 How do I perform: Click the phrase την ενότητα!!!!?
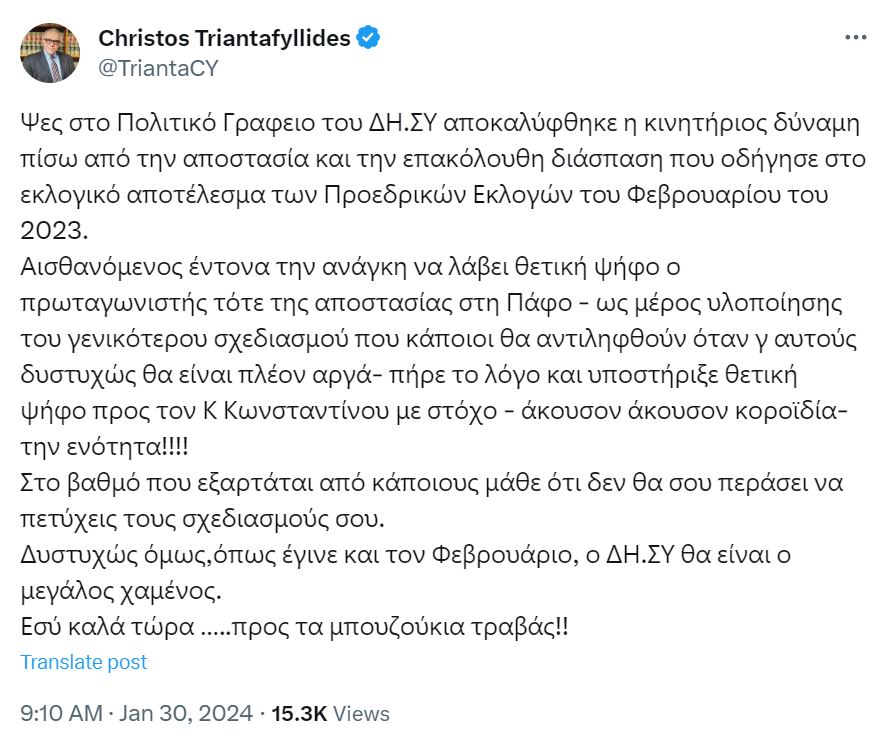(104, 447)
